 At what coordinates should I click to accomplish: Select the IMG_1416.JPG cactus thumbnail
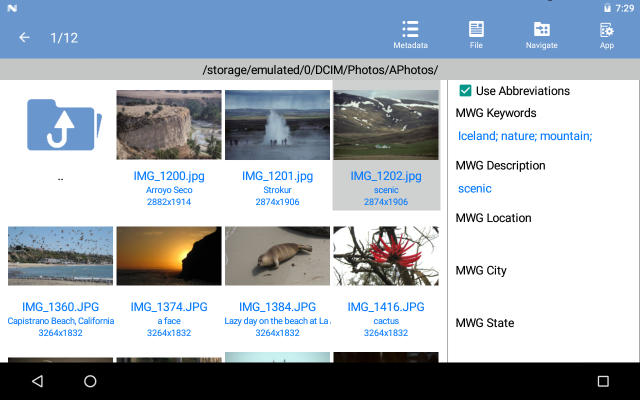[x=385, y=256]
